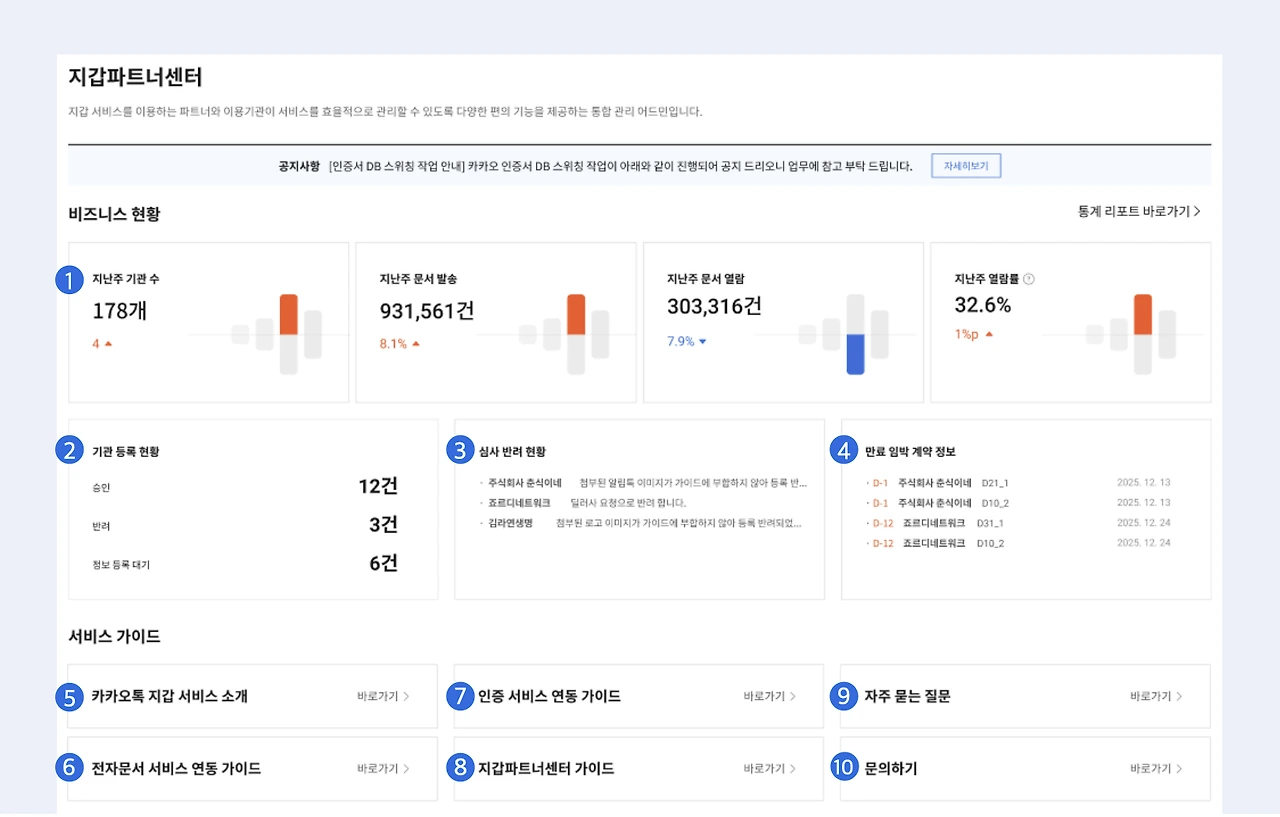
Task: Click the 7.9% decrease arrow on 문서 열람 card
Action: click(705, 341)
